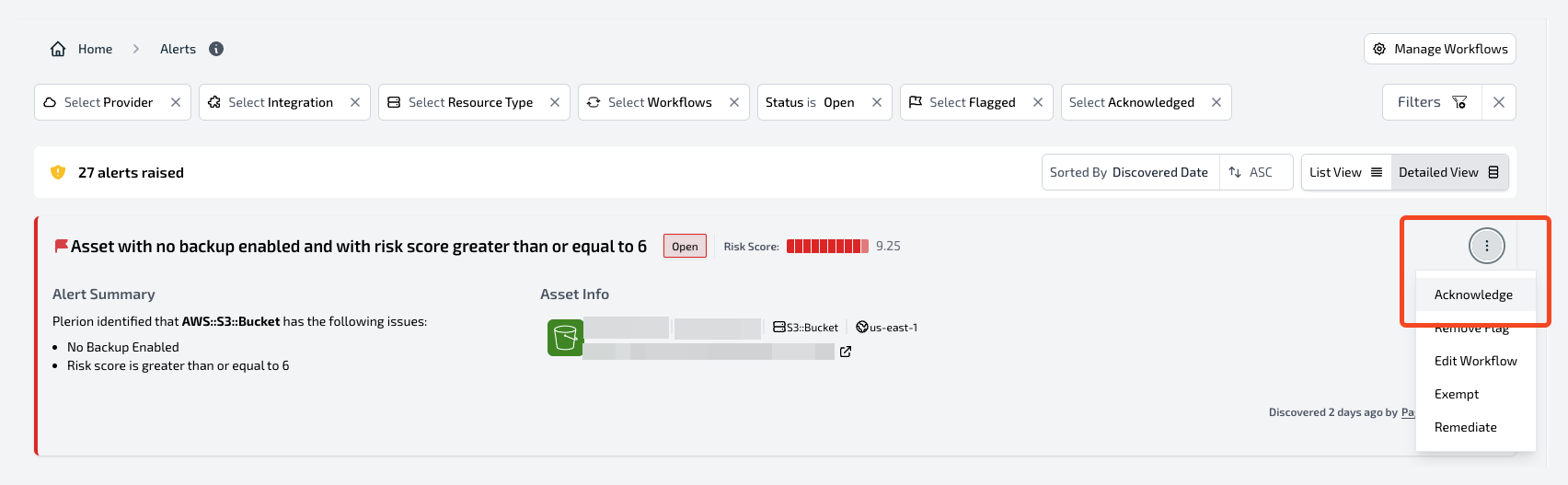This screenshot has width=1568, height=485.
Task: Switch to Detailed View
Action: [x=1449, y=172]
